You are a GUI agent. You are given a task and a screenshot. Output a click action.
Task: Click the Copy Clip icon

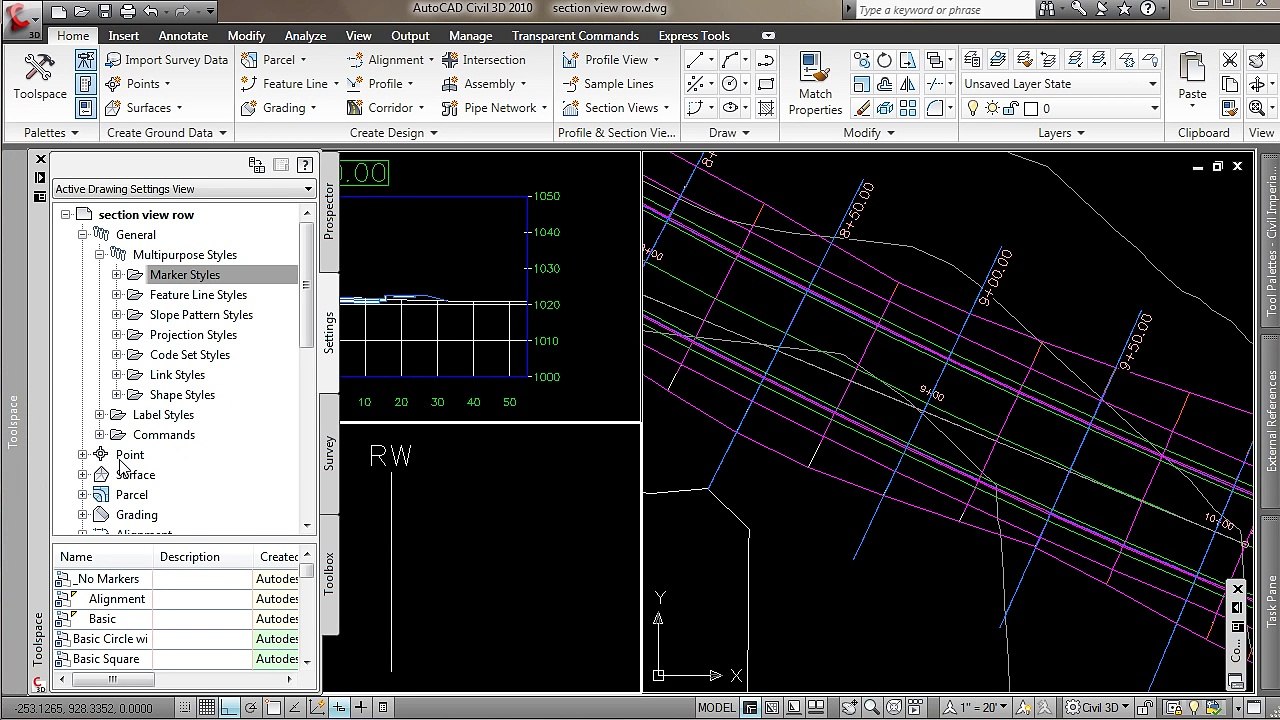pos(1230,84)
